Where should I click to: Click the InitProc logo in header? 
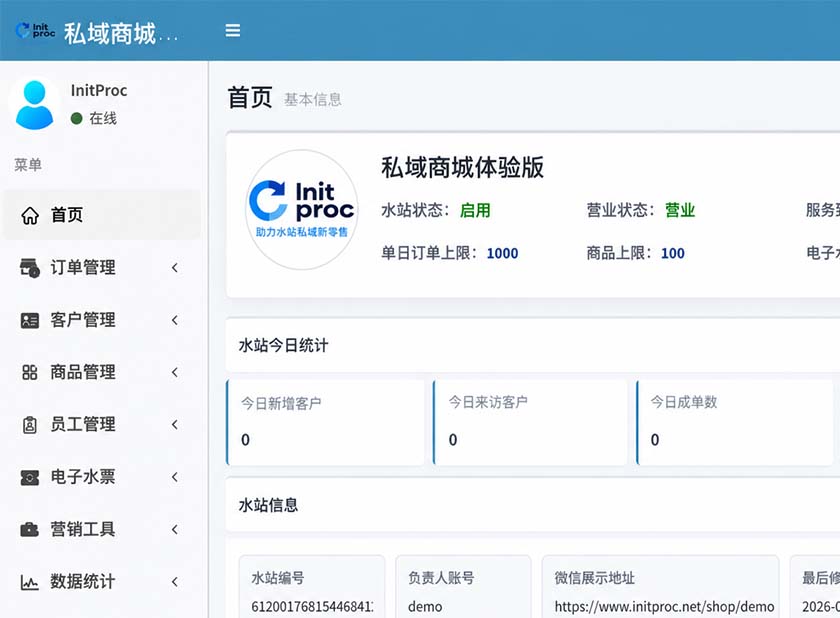(35, 31)
